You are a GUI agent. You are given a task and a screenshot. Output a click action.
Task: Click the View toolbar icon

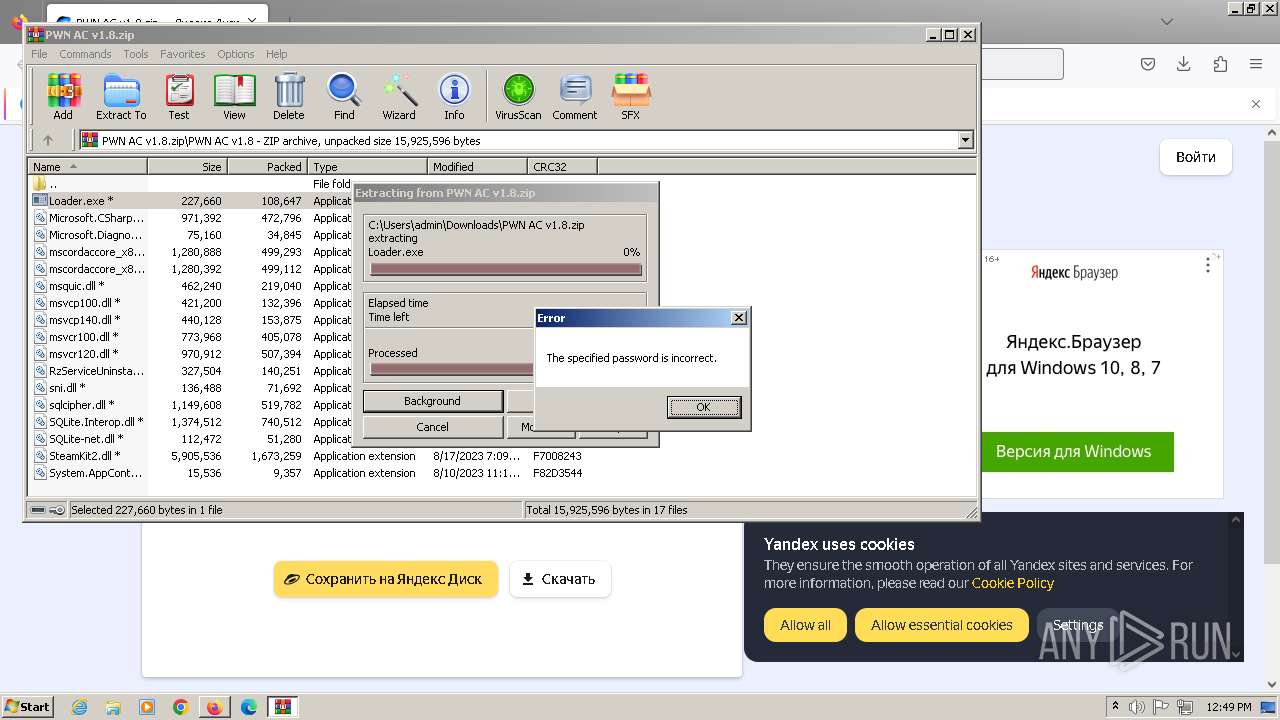pos(234,97)
